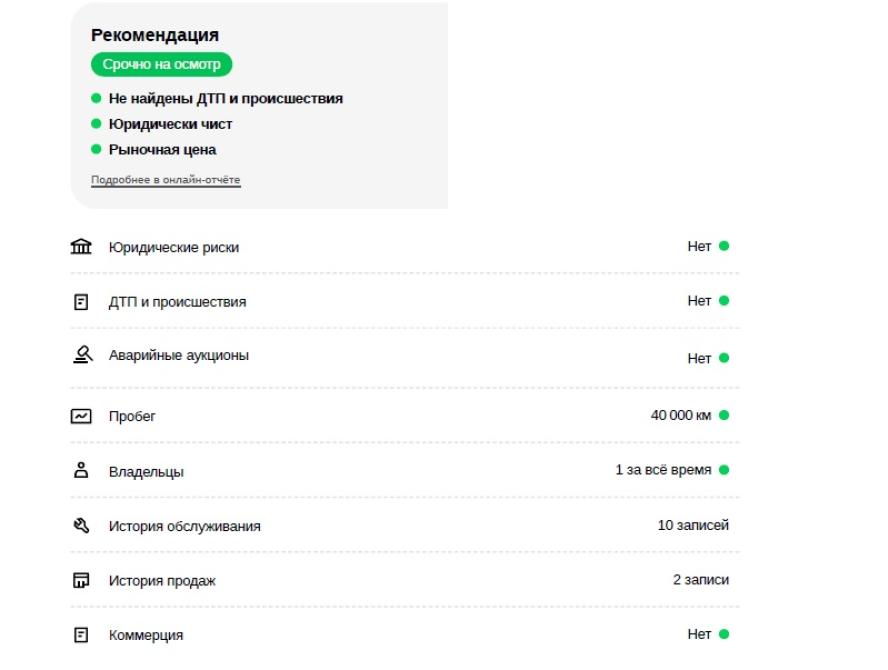888x670 pixels.
Task: Click the 1 за всё время owners value
Action: [x=663, y=470]
